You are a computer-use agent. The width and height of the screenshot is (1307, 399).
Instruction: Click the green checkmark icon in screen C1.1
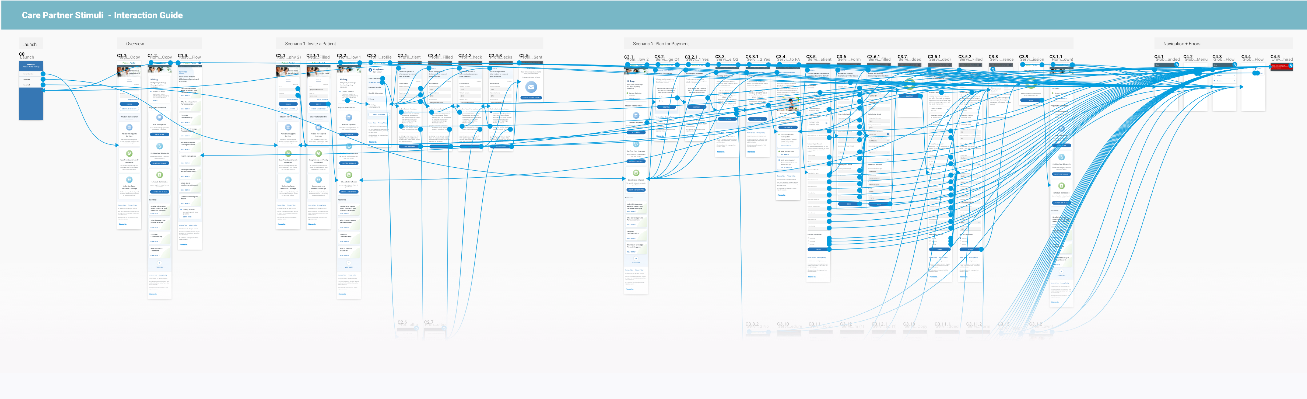129,154
